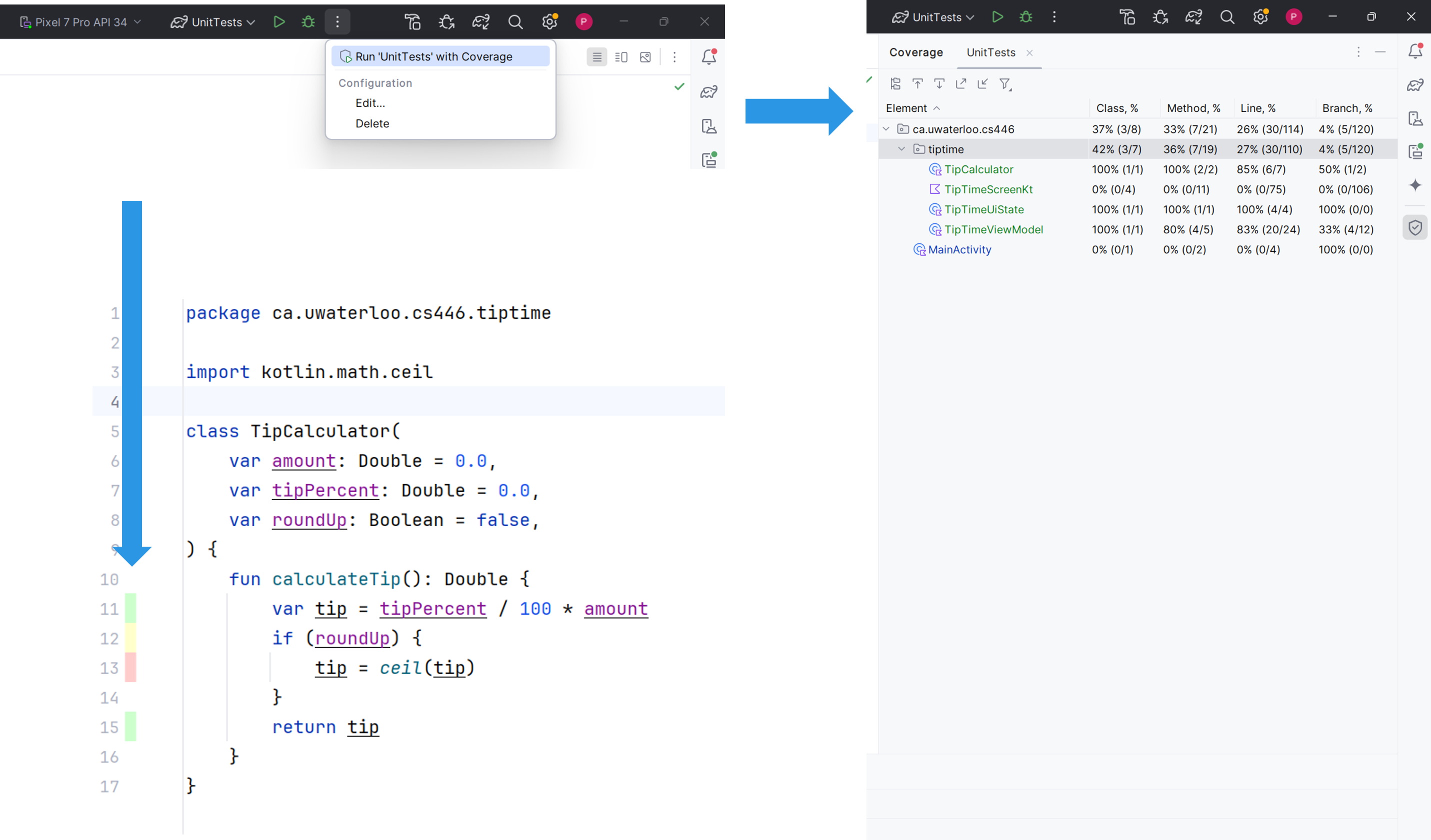Open the Pixel 7 Pro API 34 device dropdown
1431x840 pixels.
pyautogui.click(x=79, y=21)
